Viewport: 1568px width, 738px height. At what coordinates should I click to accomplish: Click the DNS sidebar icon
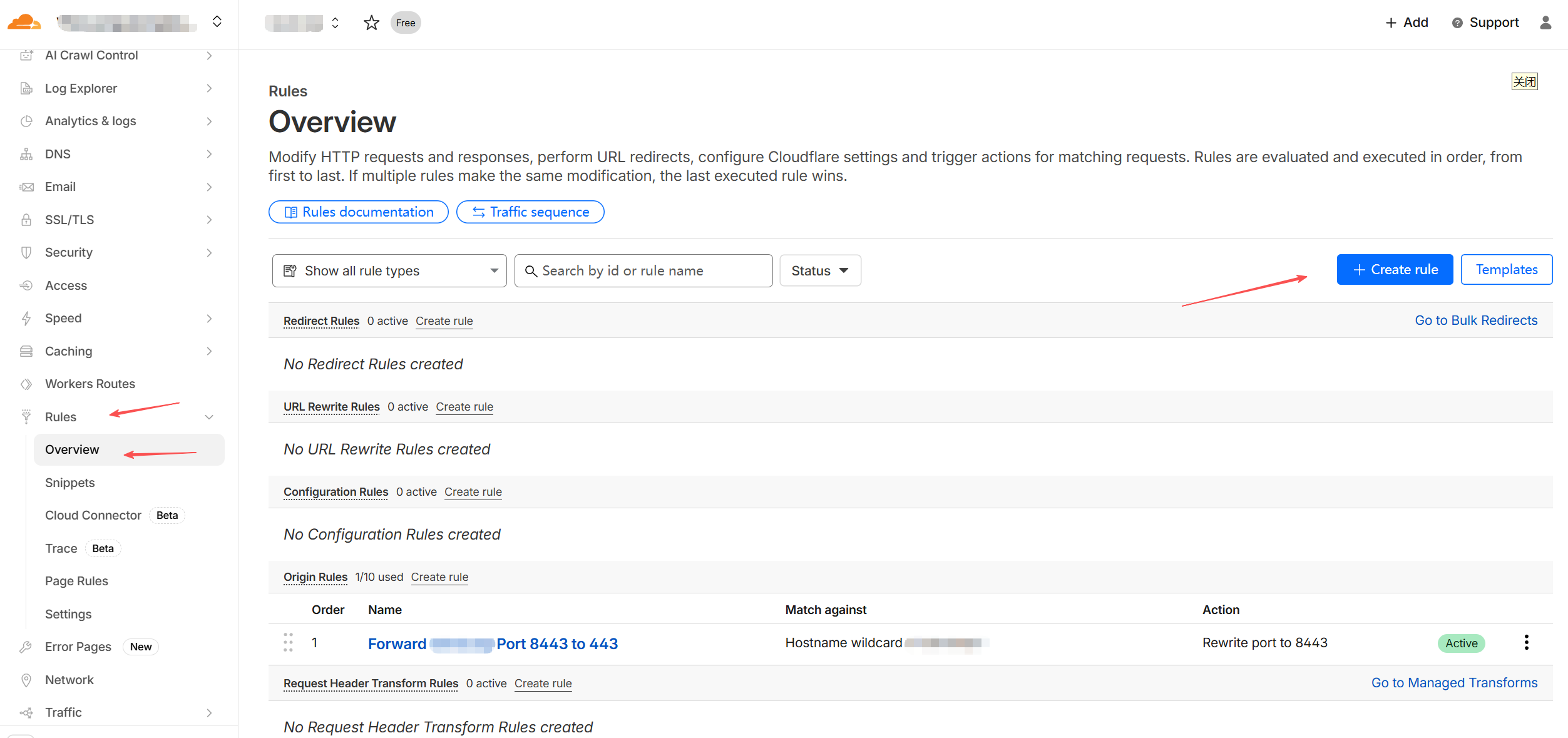[x=26, y=154]
